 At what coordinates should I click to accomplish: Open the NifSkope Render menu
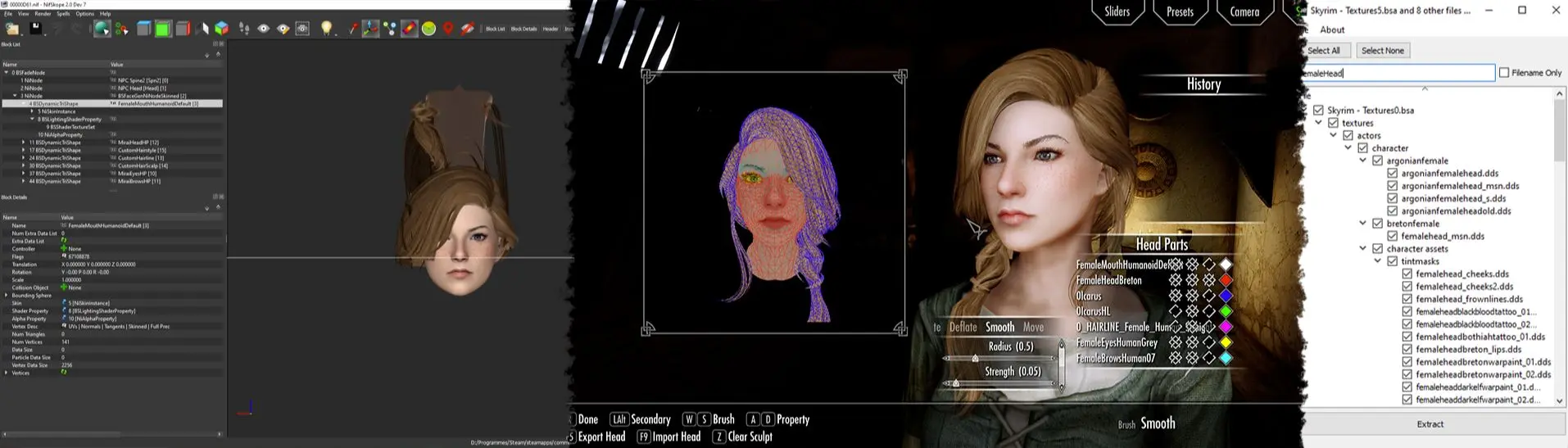[43, 14]
